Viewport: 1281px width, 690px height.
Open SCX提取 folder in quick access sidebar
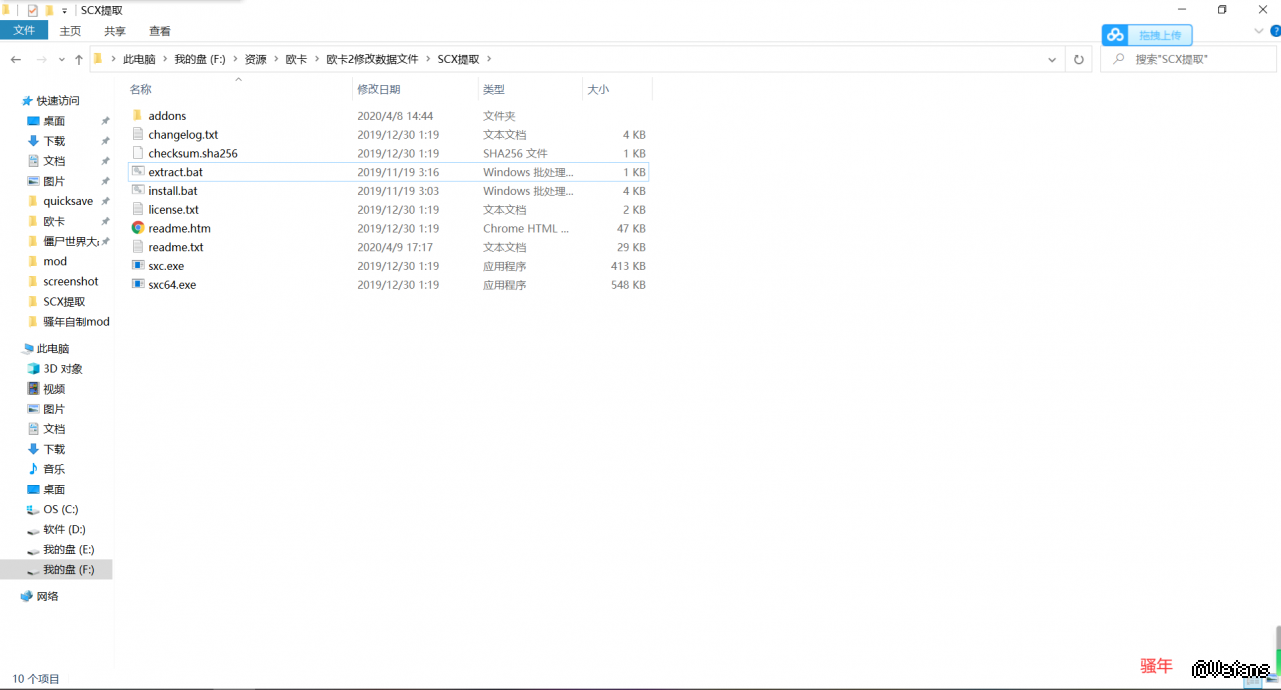[x=63, y=301]
